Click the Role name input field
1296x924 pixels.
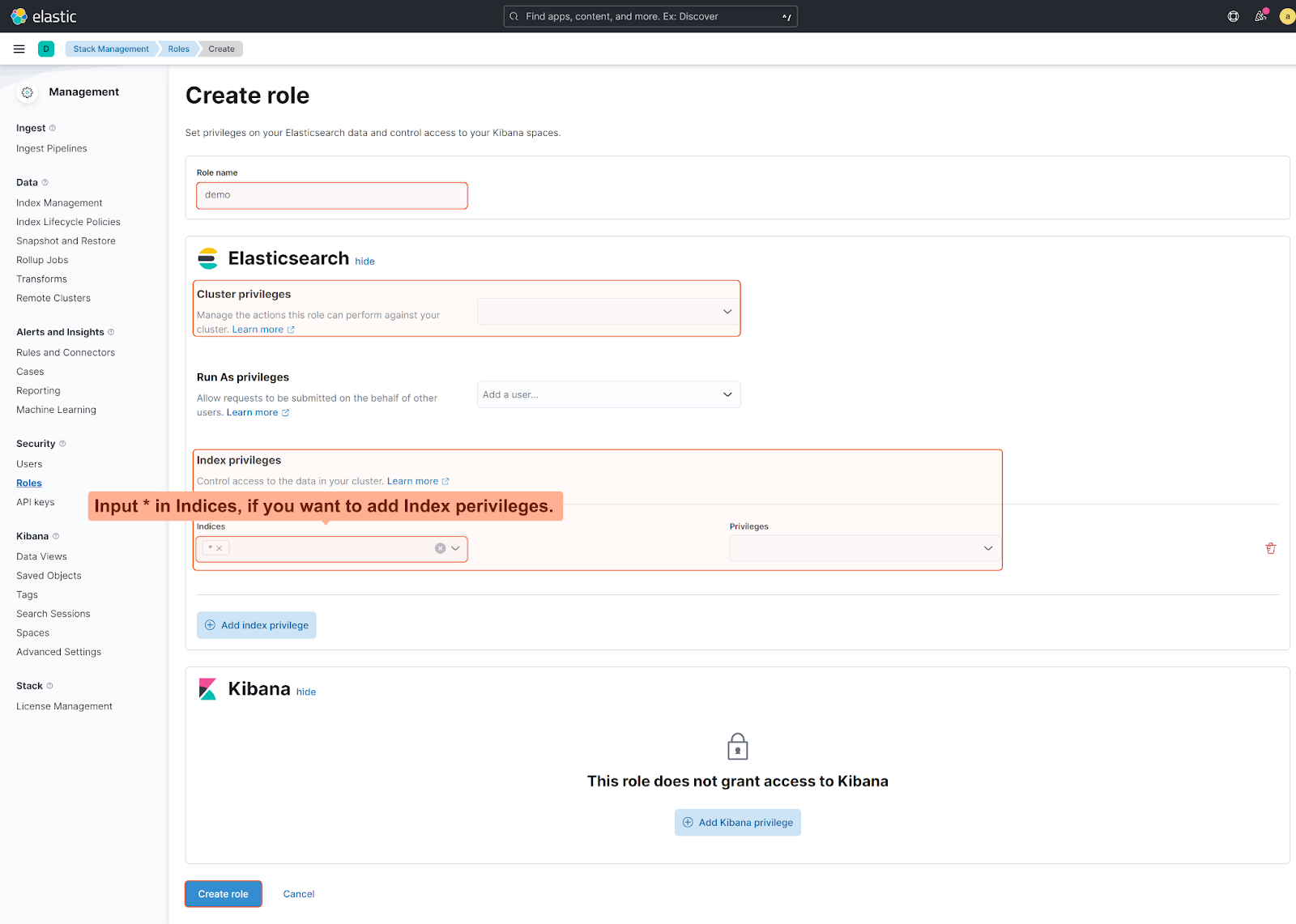pos(332,195)
